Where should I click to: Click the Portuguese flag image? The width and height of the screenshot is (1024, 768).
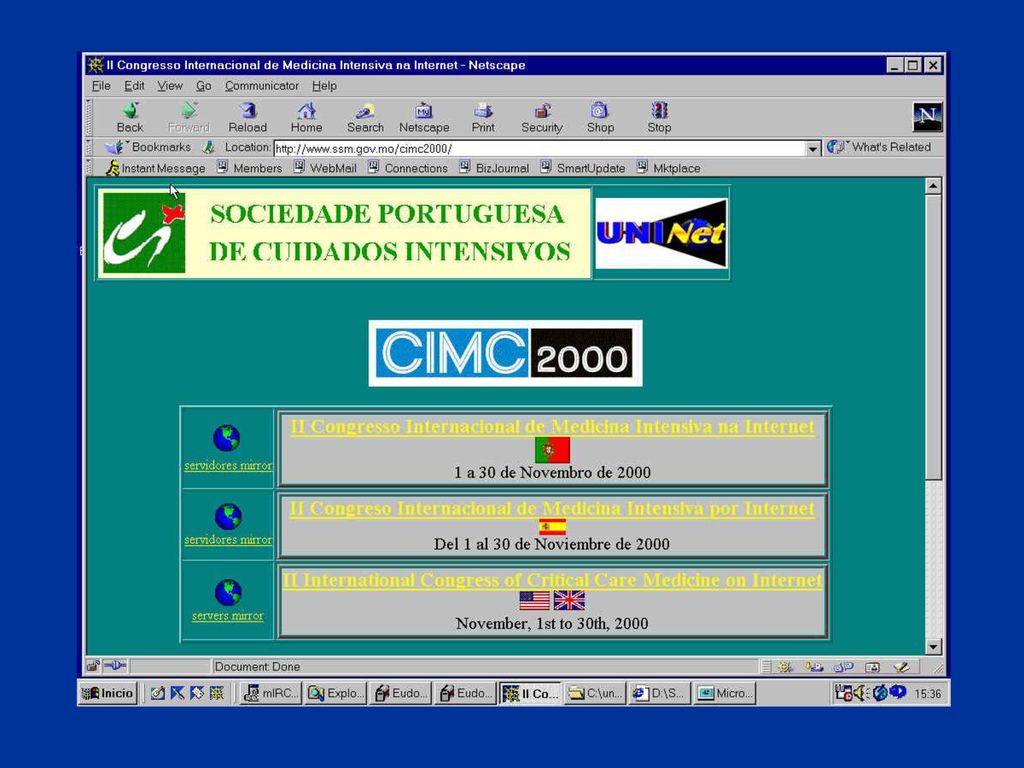tap(552, 450)
